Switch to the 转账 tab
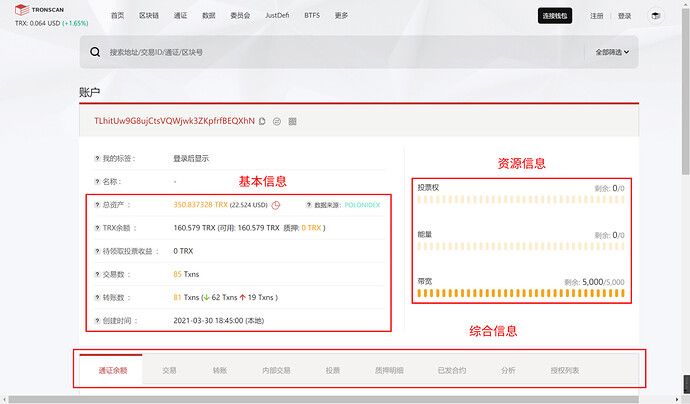 coord(220,371)
